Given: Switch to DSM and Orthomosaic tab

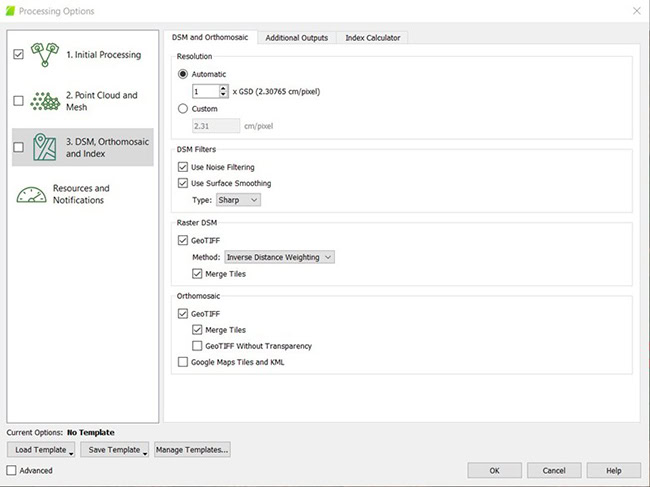Looking at the screenshot, I should tap(210, 37).
